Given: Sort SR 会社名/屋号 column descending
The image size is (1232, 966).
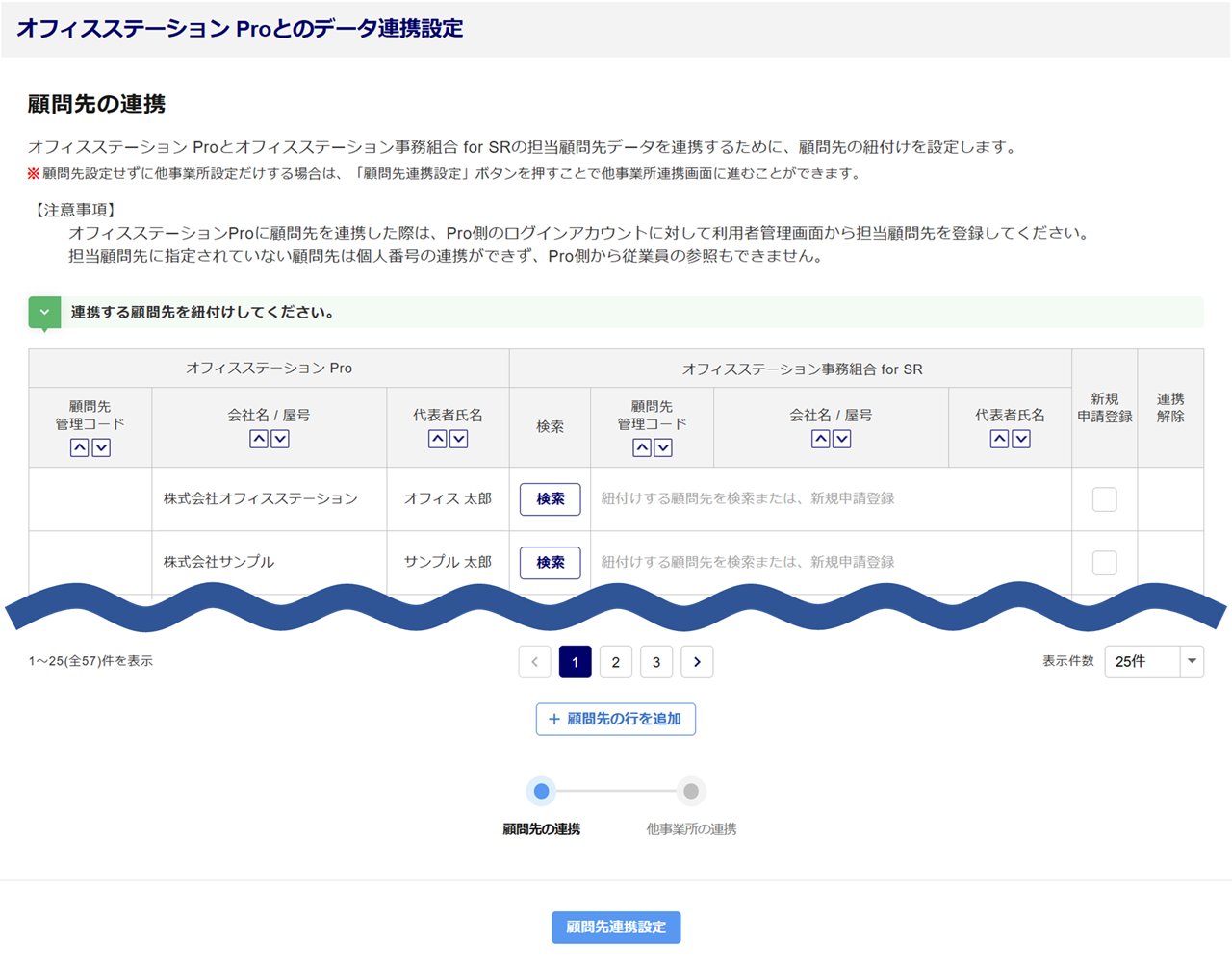Looking at the screenshot, I should pos(842,439).
